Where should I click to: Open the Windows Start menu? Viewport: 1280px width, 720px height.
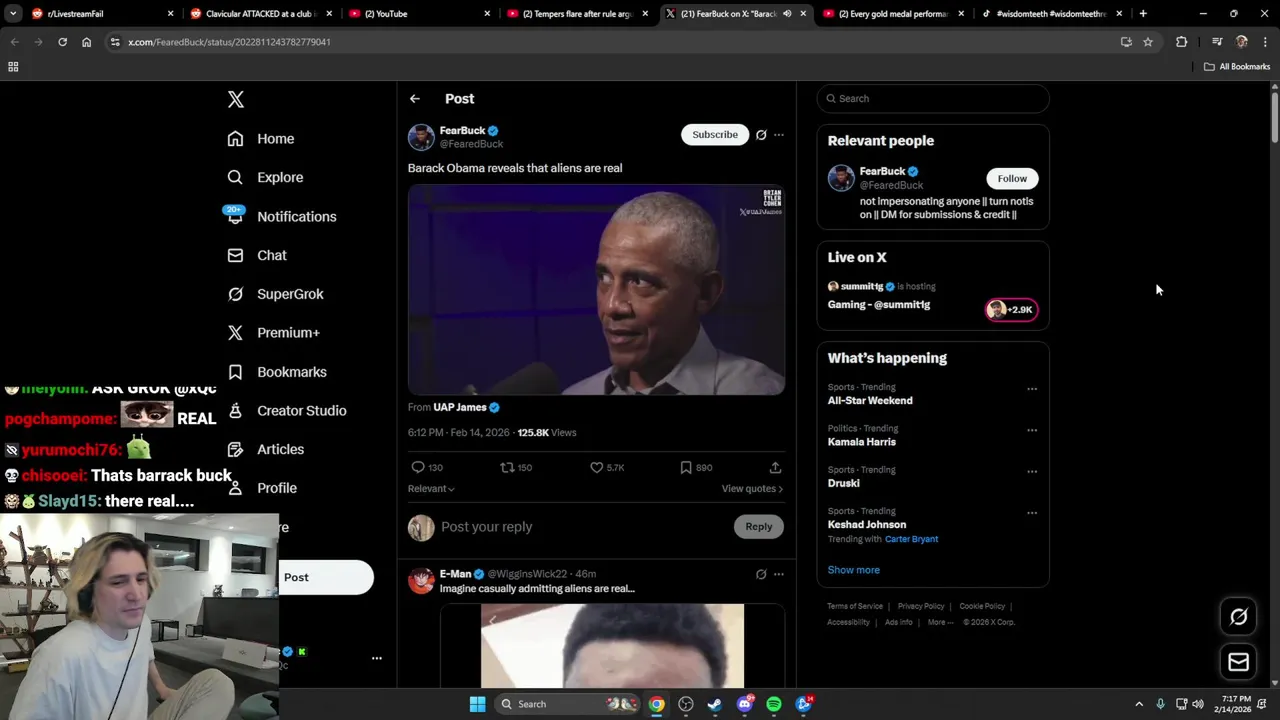pos(478,704)
